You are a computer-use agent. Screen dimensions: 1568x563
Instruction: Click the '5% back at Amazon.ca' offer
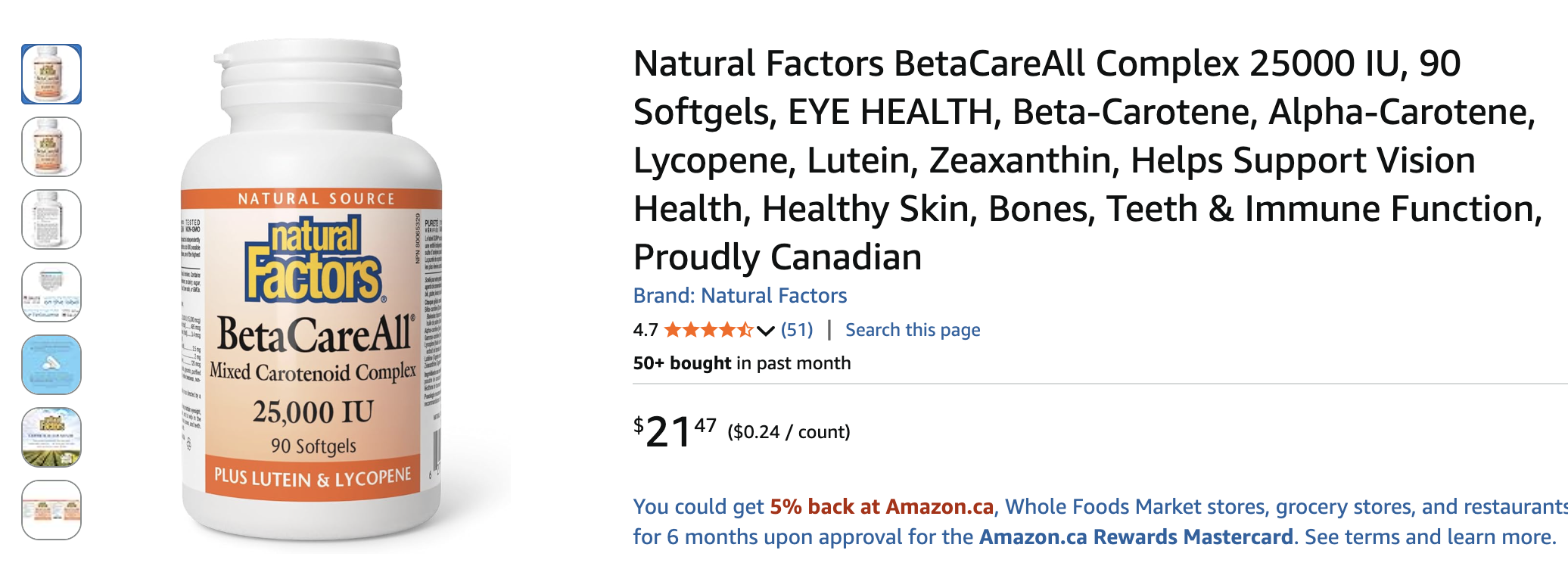pos(882,506)
